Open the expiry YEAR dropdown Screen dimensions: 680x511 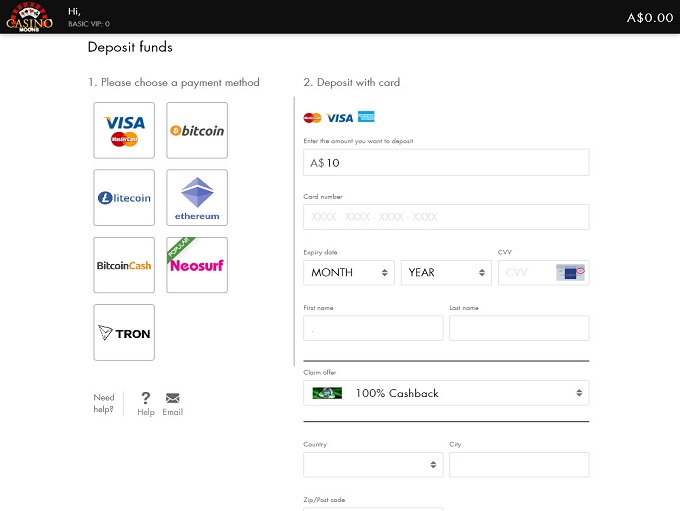pyautogui.click(x=446, y=272)
